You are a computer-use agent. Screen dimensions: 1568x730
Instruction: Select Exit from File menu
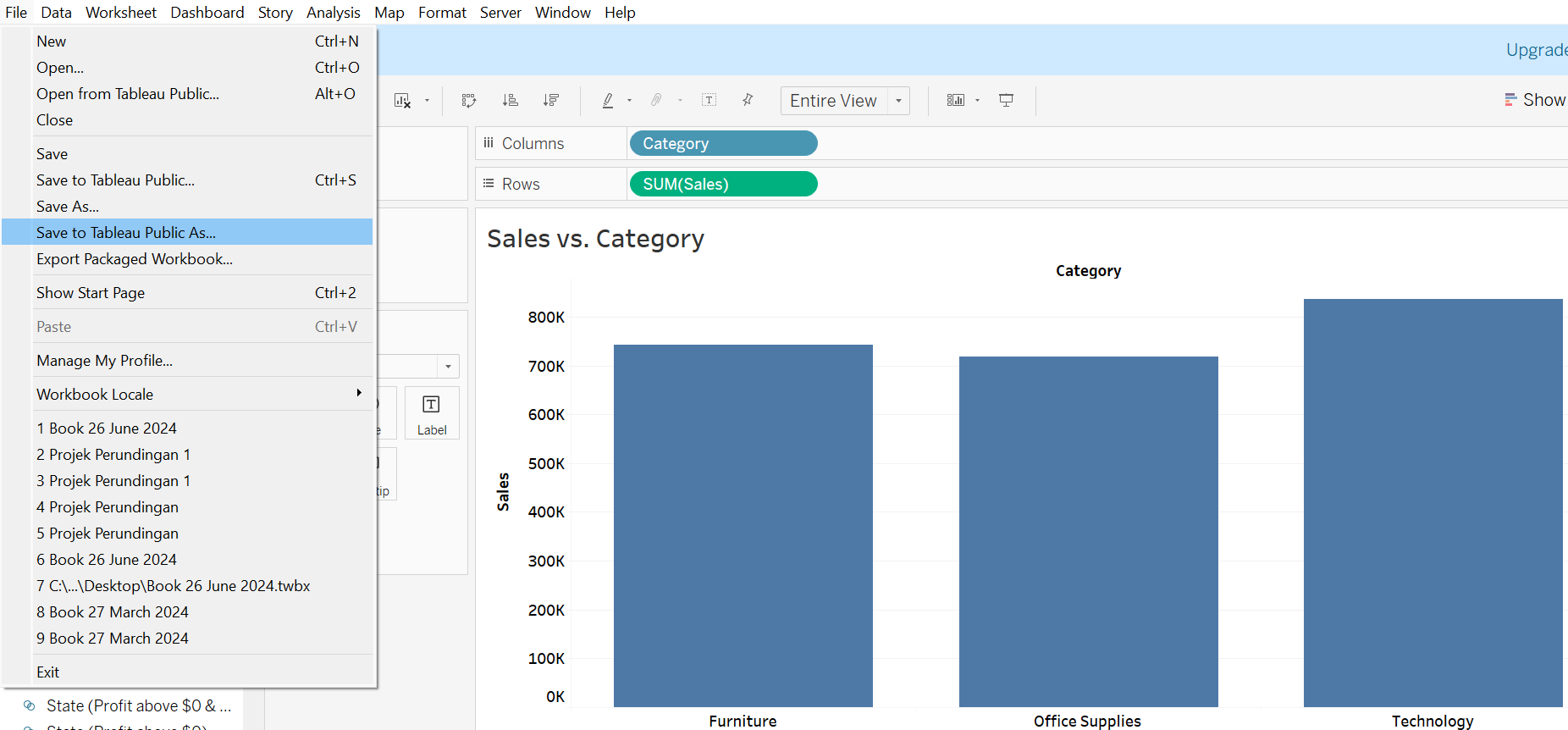point(187,672)
